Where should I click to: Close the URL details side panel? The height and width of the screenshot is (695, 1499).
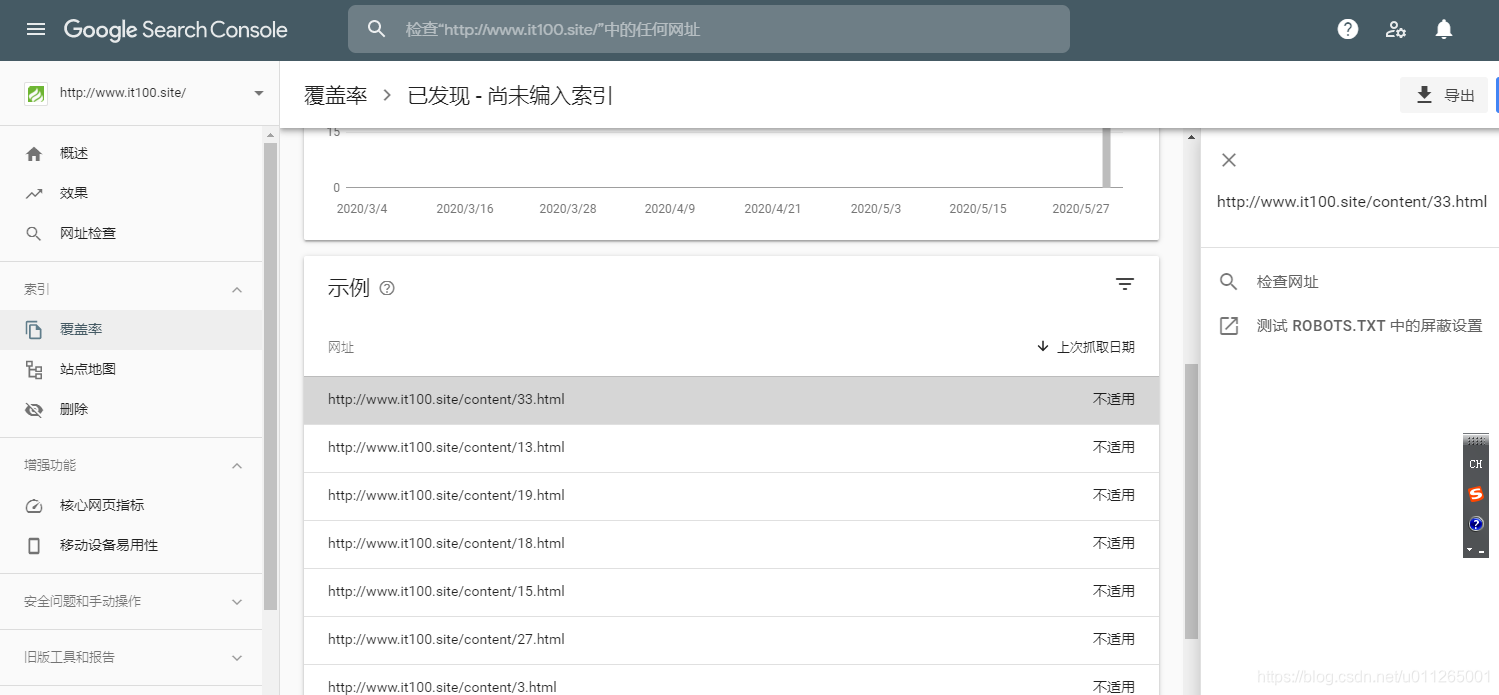[1229, 160]
